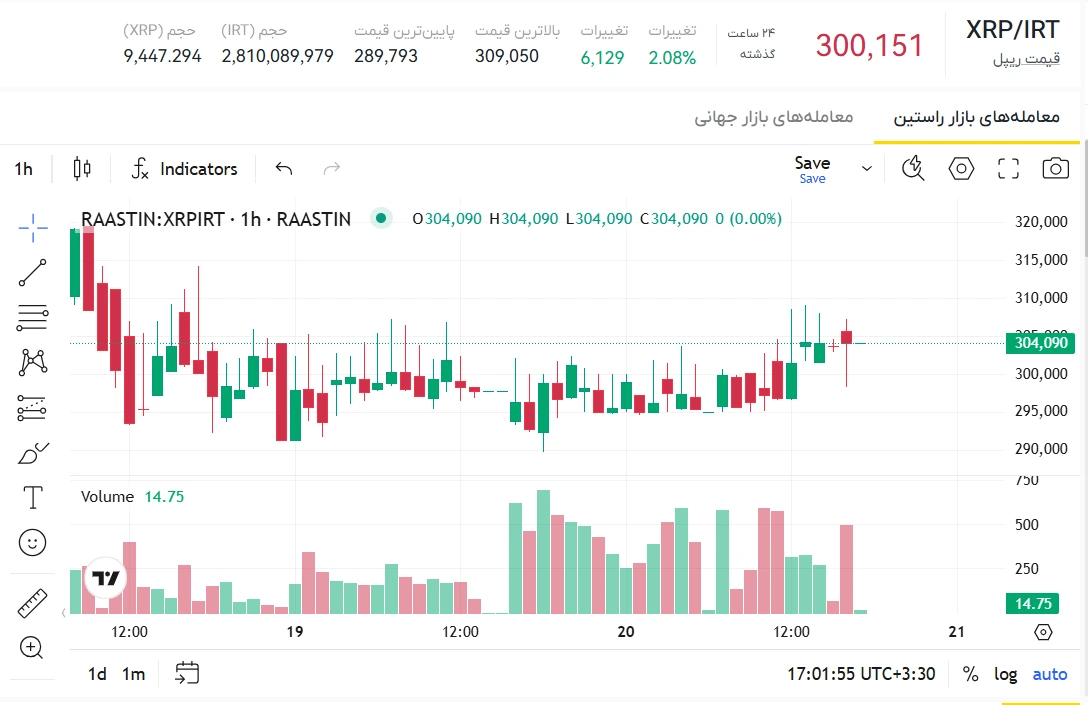This screenshot has width=1088, height=705.
Task: Click the Ripple price Persian link
Action: 1026,59
